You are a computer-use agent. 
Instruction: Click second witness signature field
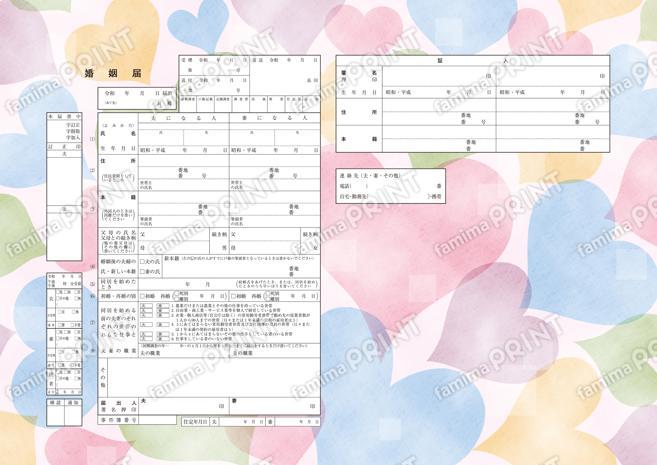[x=553, y=76]
